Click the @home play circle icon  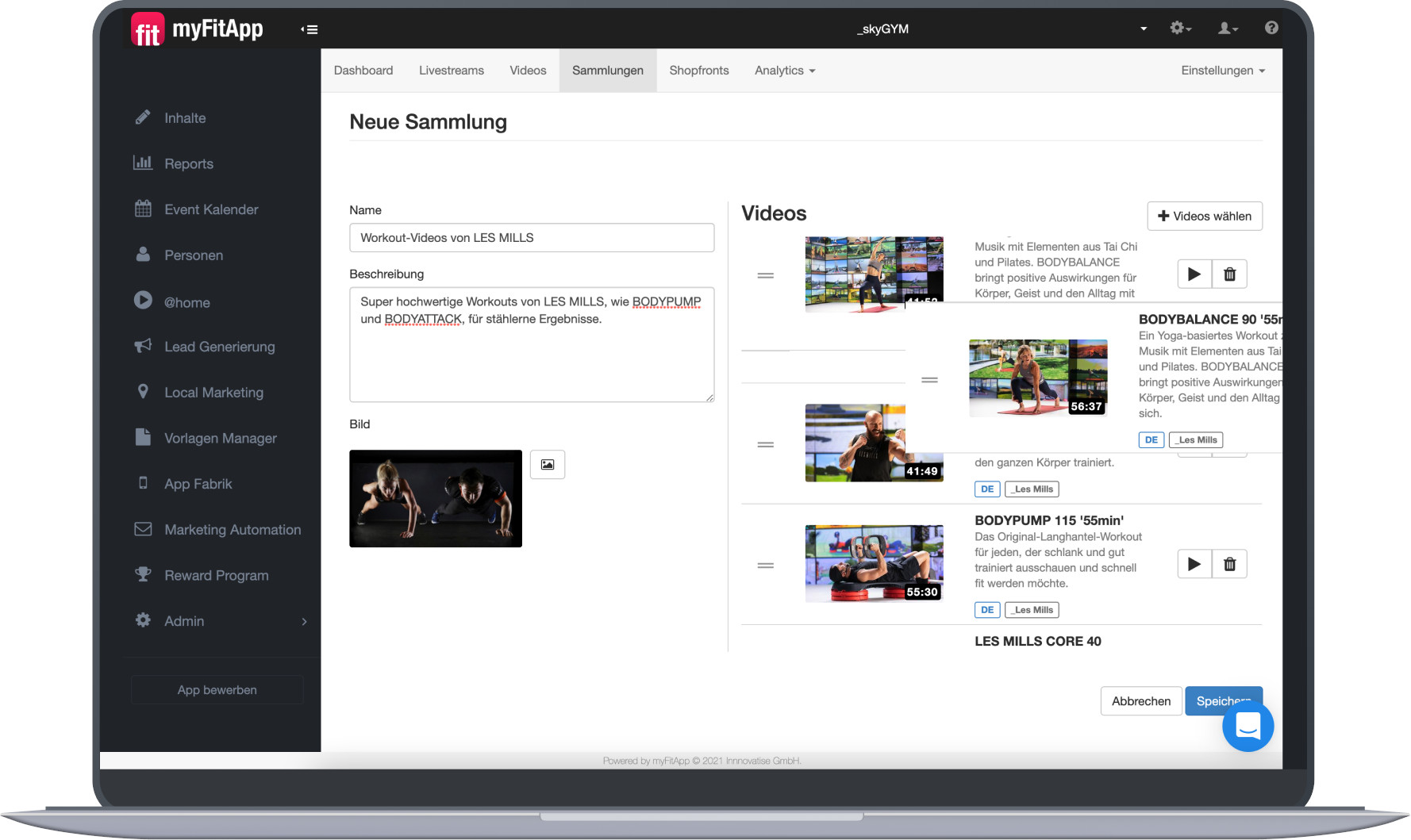143,300
